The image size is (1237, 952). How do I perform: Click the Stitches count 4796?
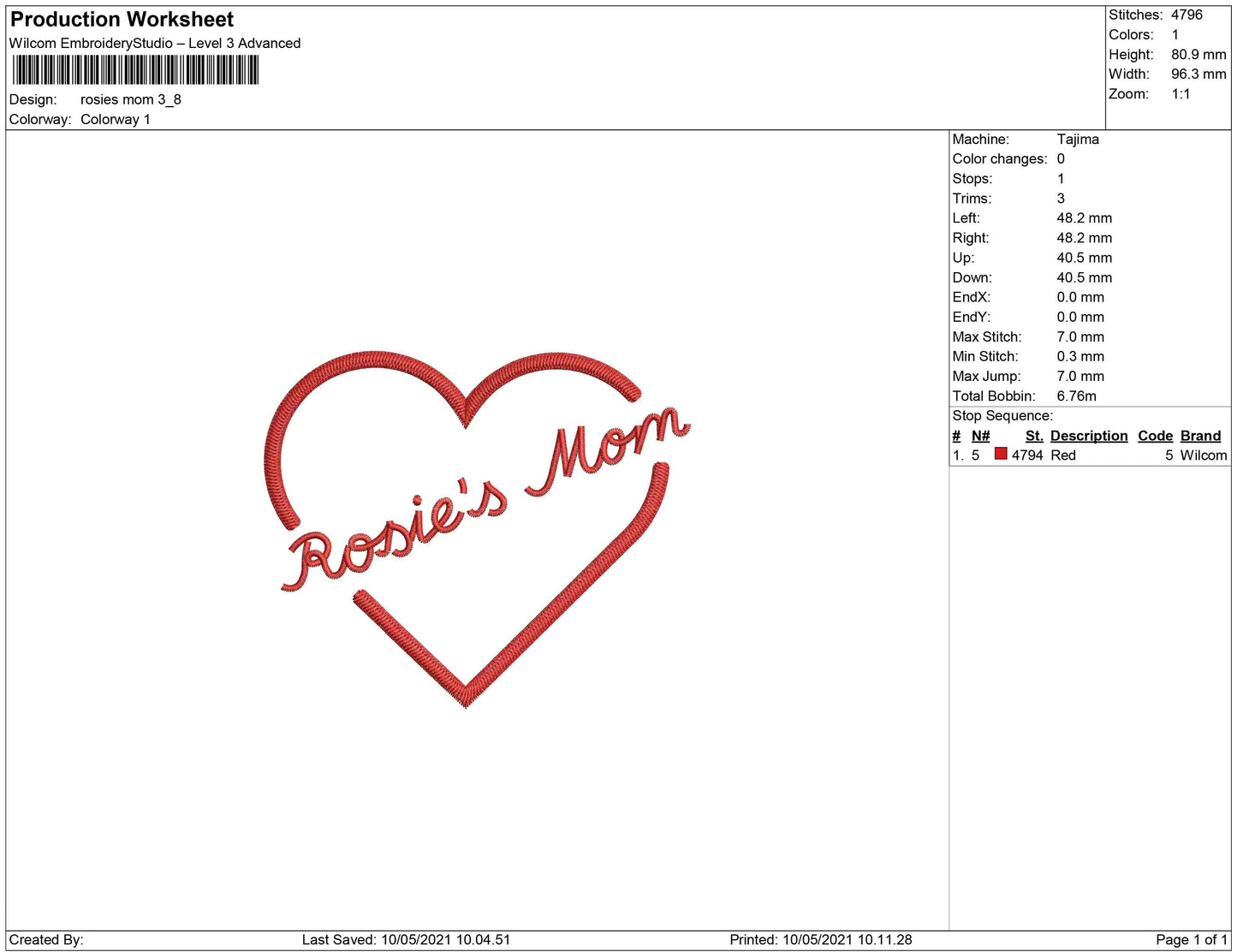point(1187,15)
